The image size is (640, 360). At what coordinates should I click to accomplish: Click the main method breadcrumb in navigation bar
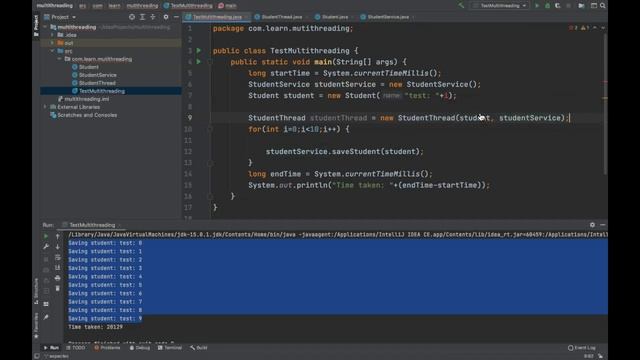(227, 6)
